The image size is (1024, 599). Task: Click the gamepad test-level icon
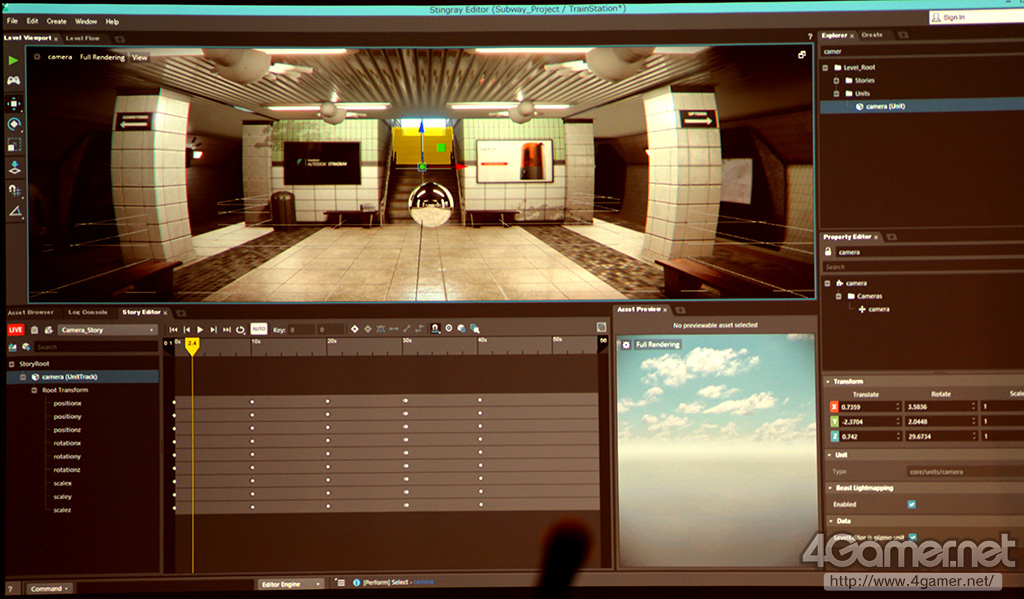pyautogui.click(x=13, y=80)
